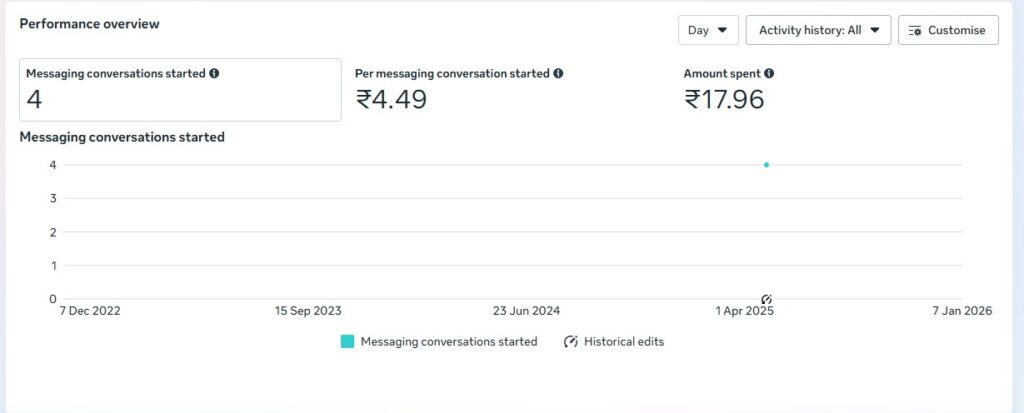This screenshot has height=413, width=1024.
Task: Click the 23 Jun 2024 axis label
Action: pos(526,311)
